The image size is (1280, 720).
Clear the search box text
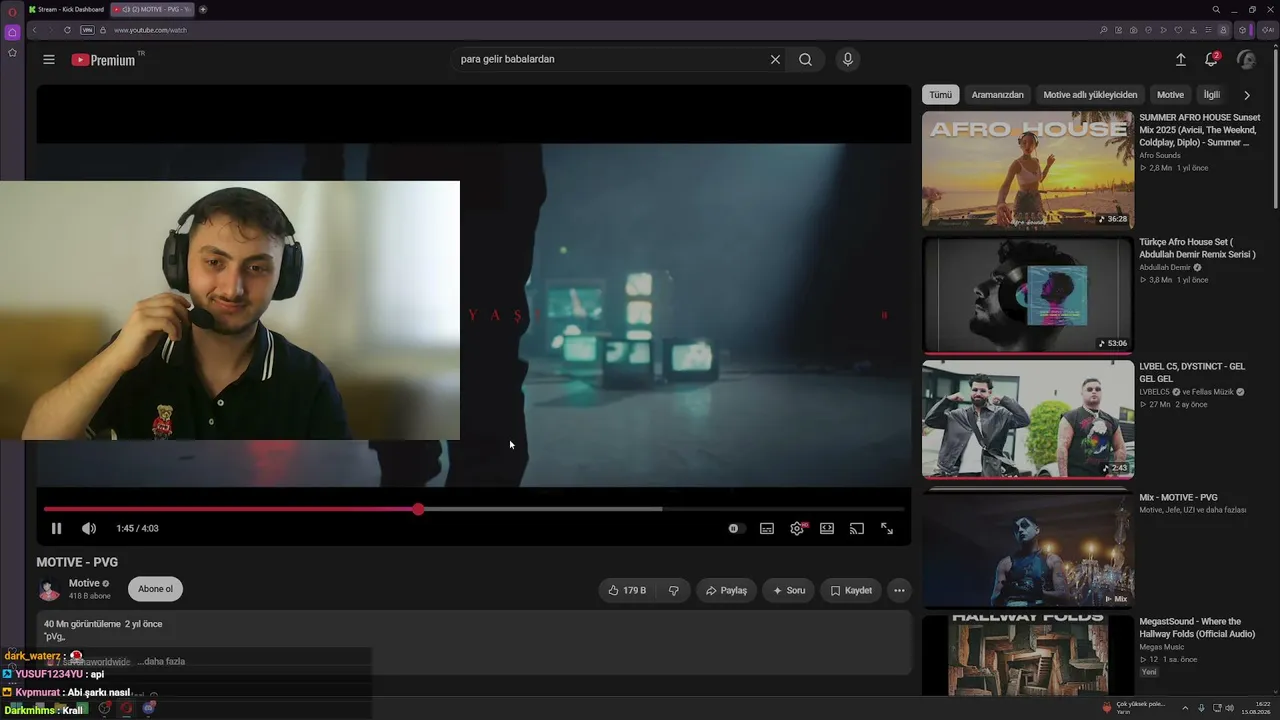point(775,60)
